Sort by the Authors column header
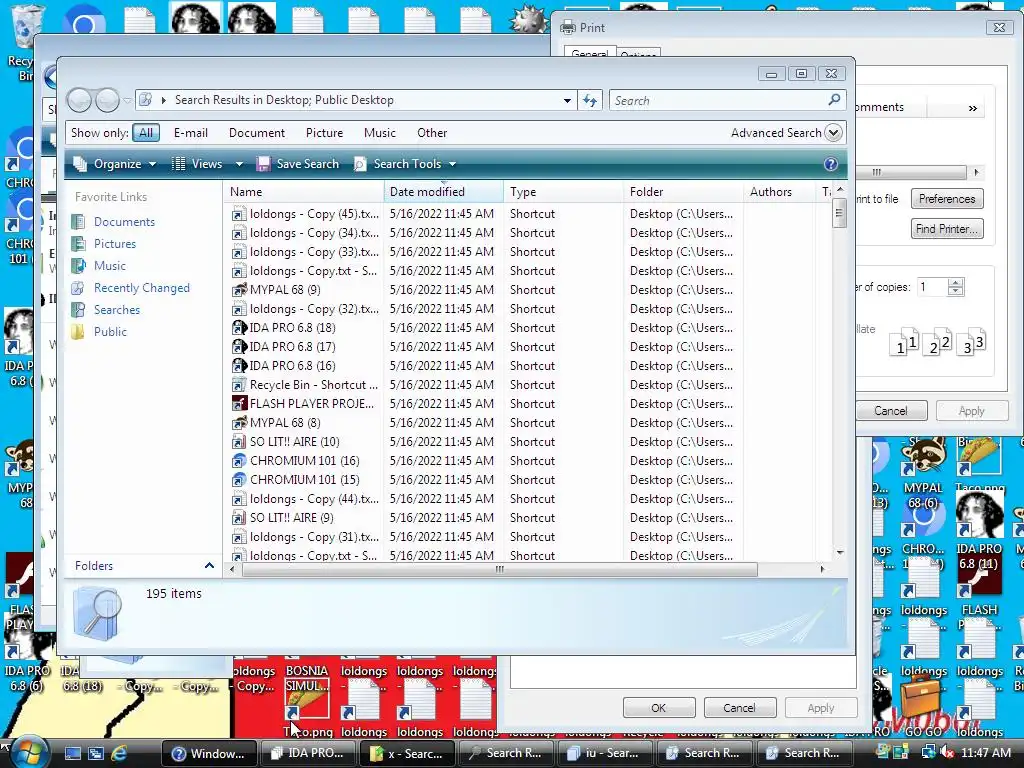Screen dimensions: 1024x768 [x=780, y=191]
